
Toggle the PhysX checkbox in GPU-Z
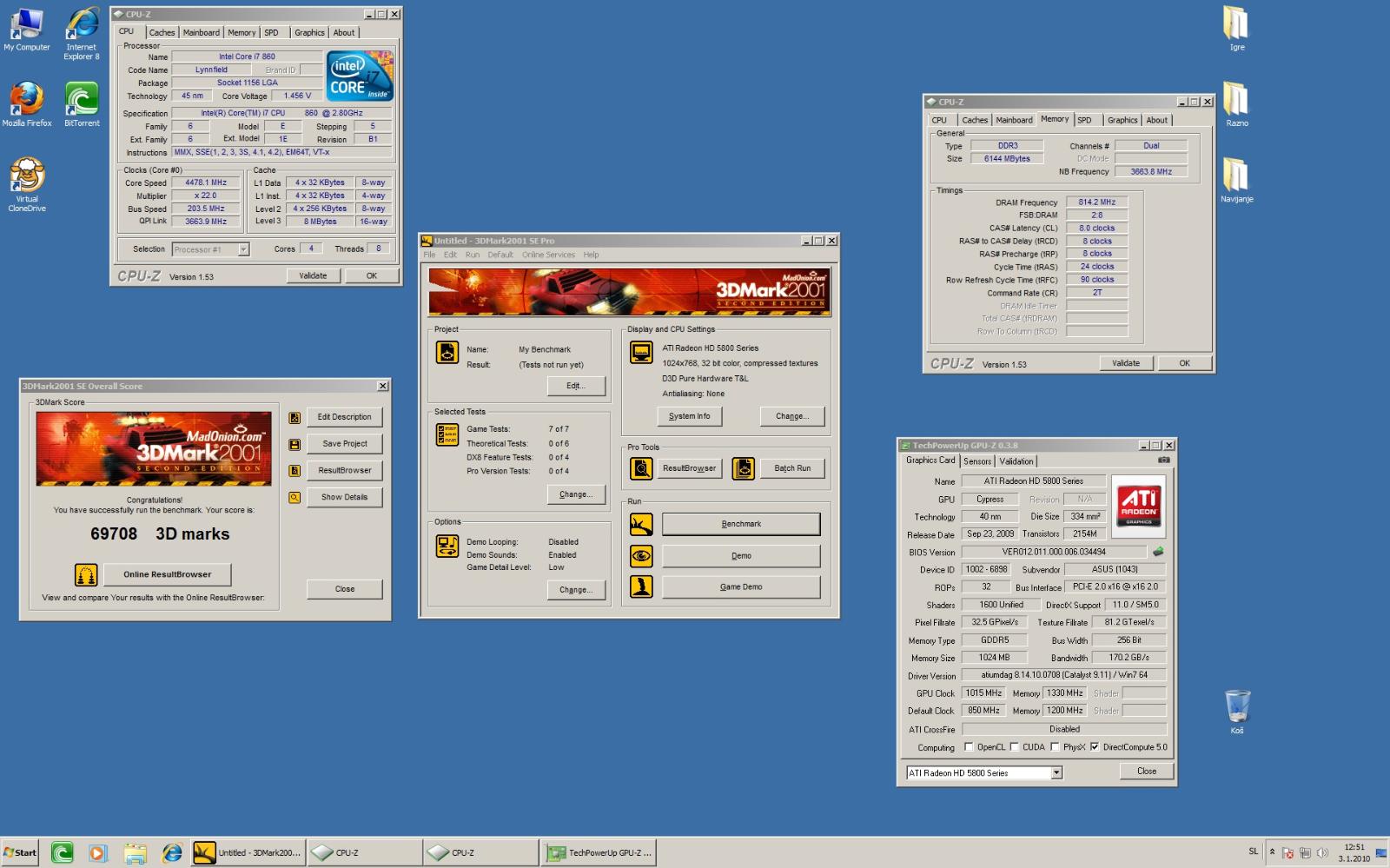pyautogui.click(x=1055, y=746)
